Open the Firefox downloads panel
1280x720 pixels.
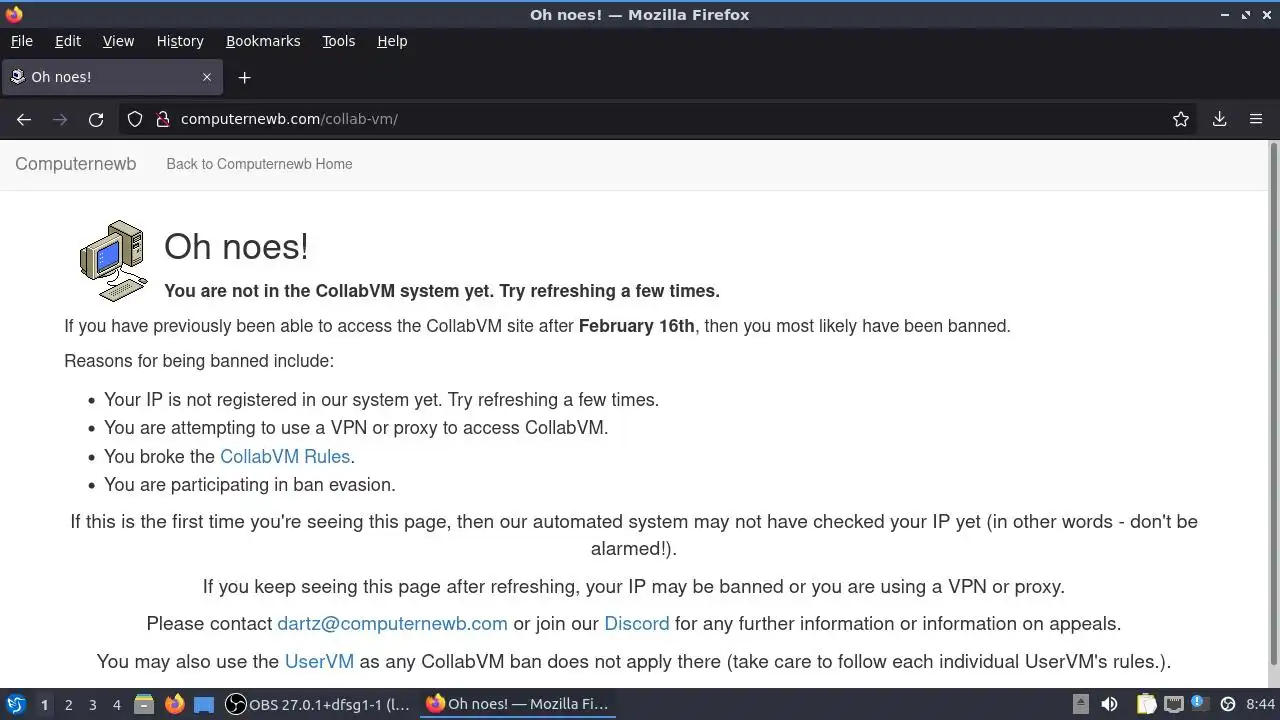[x=1220, y=119]
